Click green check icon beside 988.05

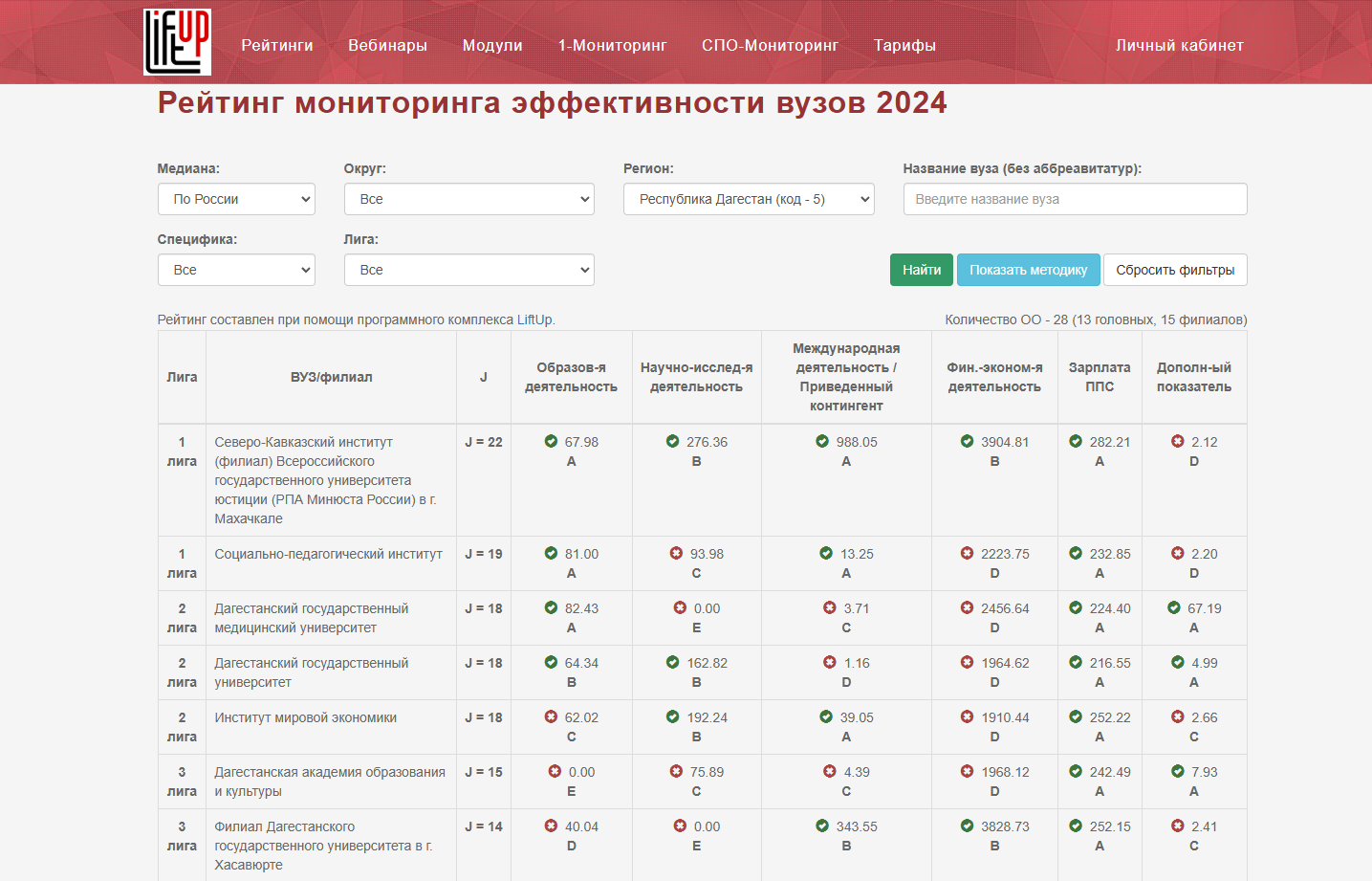[x=822, y=442]
